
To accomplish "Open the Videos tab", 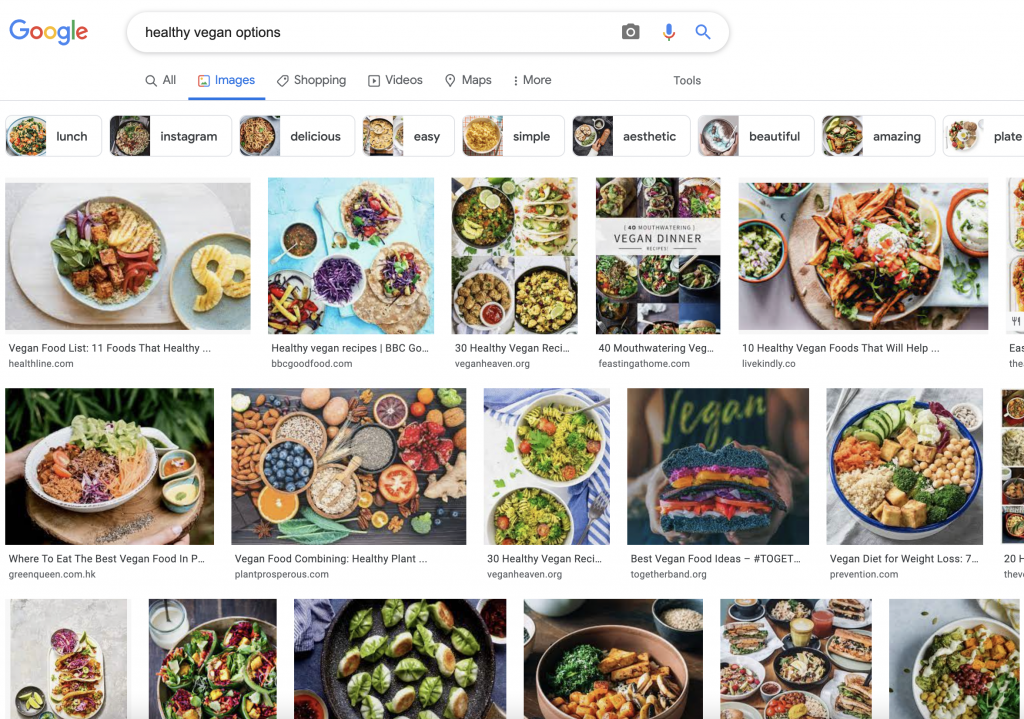I will pyautogui.click(x=395, y=80).
